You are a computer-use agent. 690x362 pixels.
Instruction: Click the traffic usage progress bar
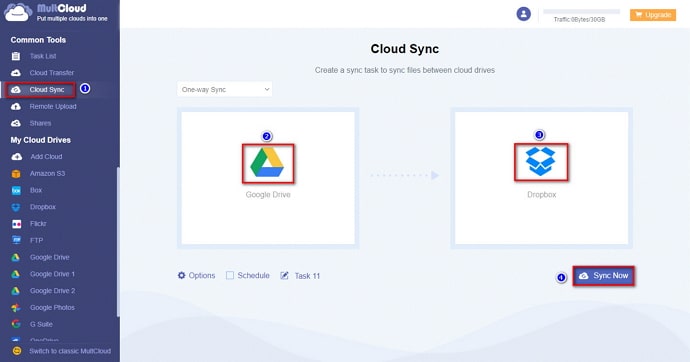pyautogui.click(x=581, y=11)
